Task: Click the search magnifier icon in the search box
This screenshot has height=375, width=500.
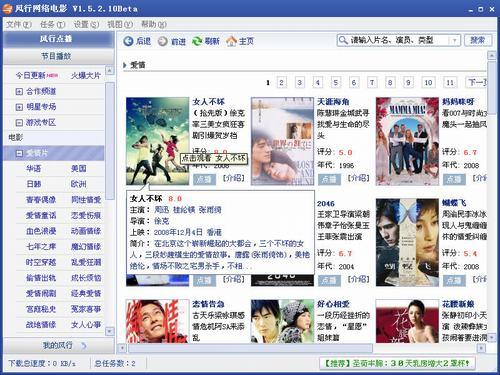Action: click(x=343, y=40)
